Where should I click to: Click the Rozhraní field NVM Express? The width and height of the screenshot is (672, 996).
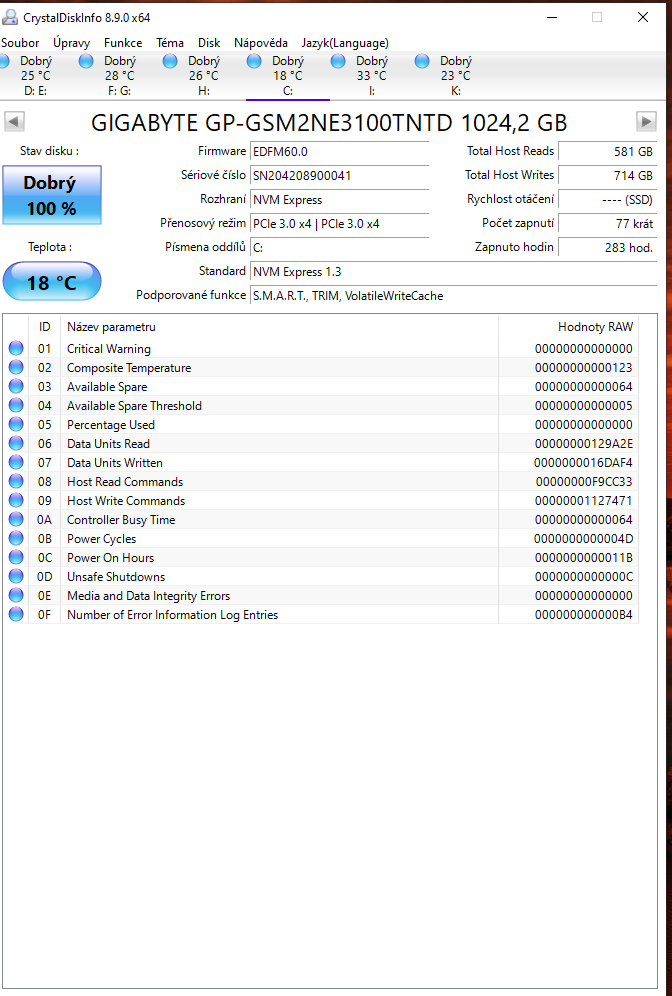(339, 199)
